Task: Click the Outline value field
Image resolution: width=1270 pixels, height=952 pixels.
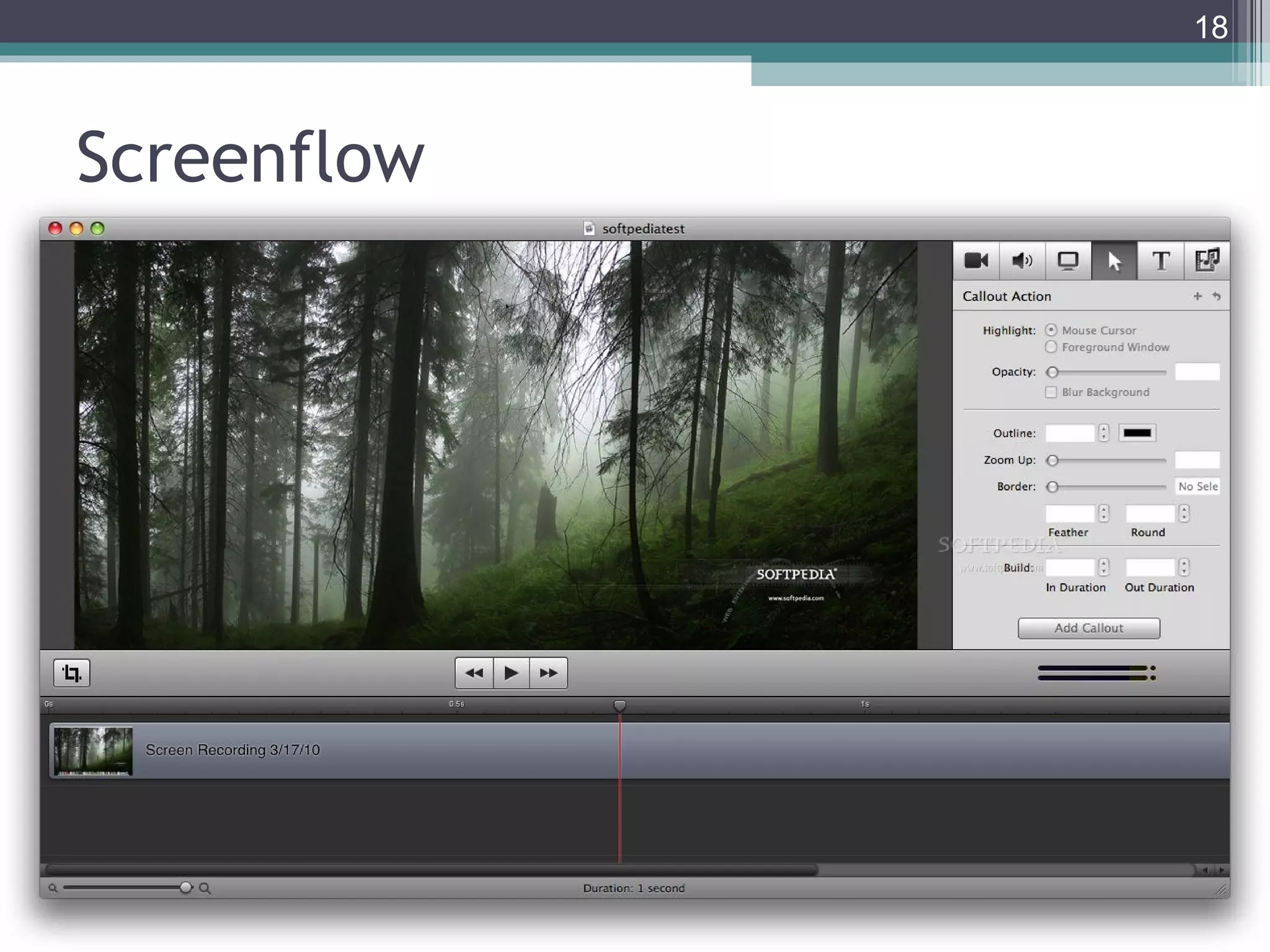Action: pyautogui.click(x=1070, y=433)
